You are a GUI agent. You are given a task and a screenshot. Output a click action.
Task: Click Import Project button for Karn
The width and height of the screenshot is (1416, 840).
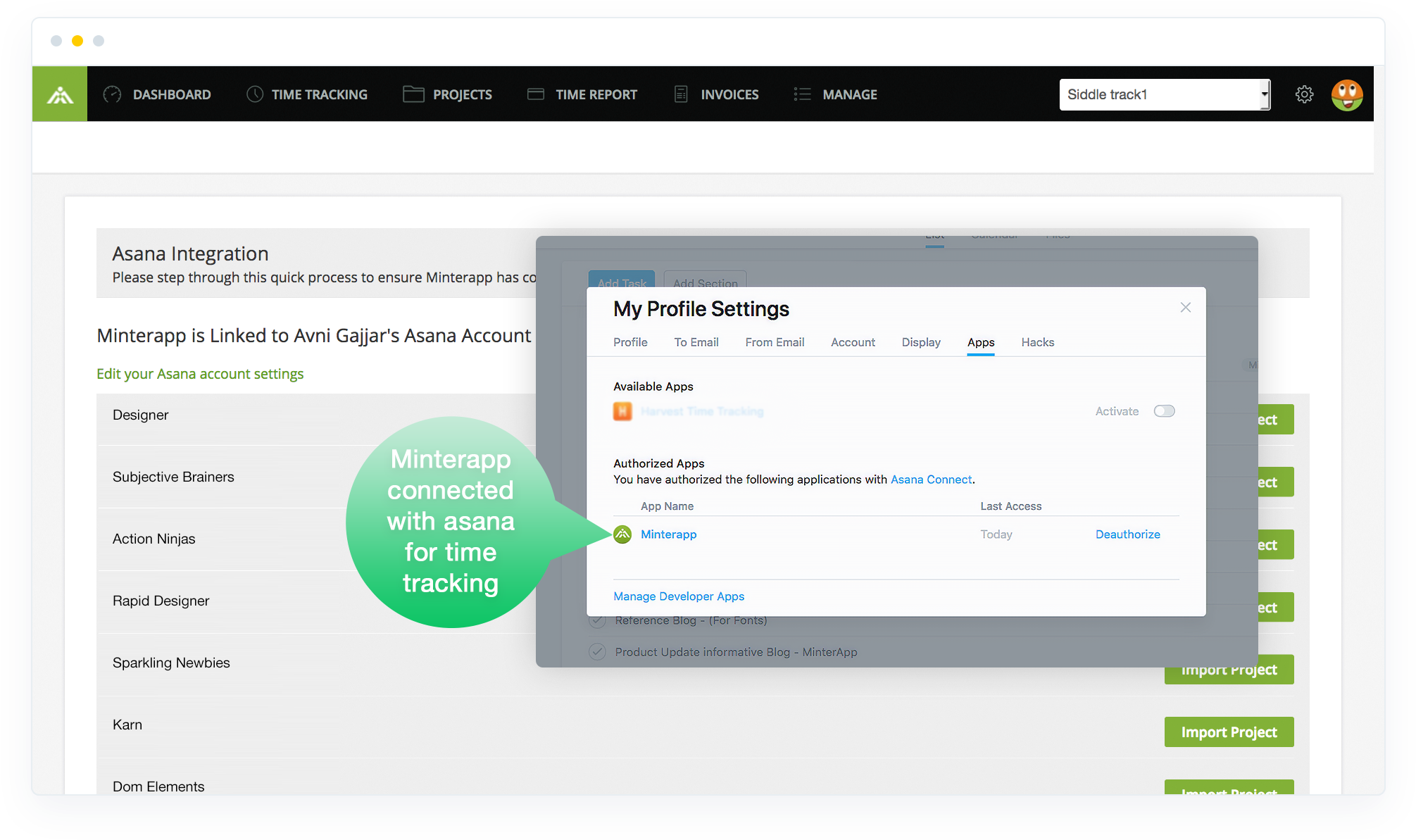[x=1229, y=732]
